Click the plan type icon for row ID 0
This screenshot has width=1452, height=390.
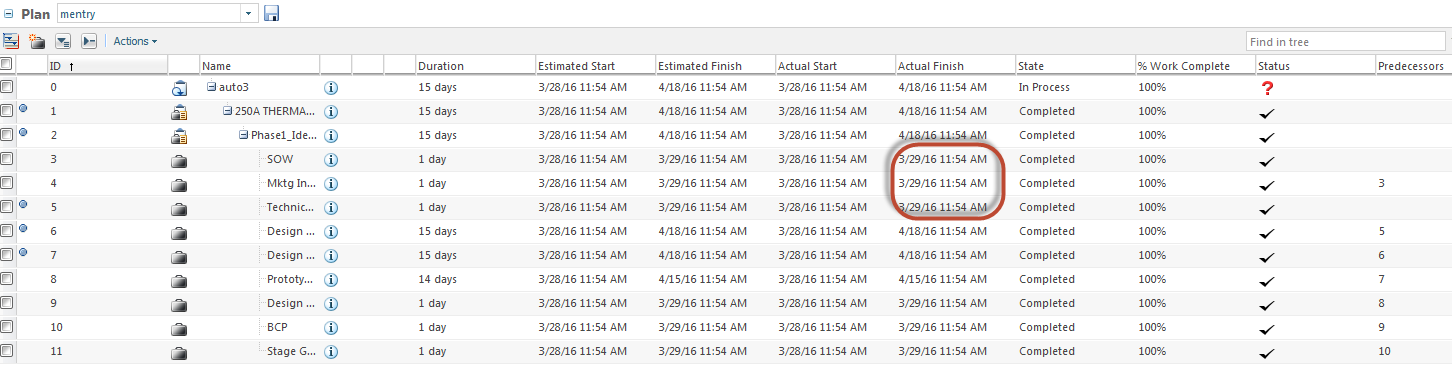(x=180, y=88)
